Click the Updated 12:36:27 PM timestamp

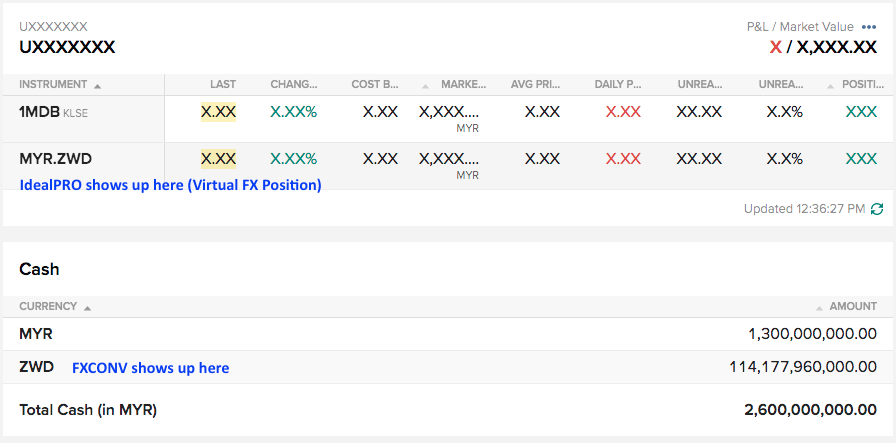coord(805,209)
